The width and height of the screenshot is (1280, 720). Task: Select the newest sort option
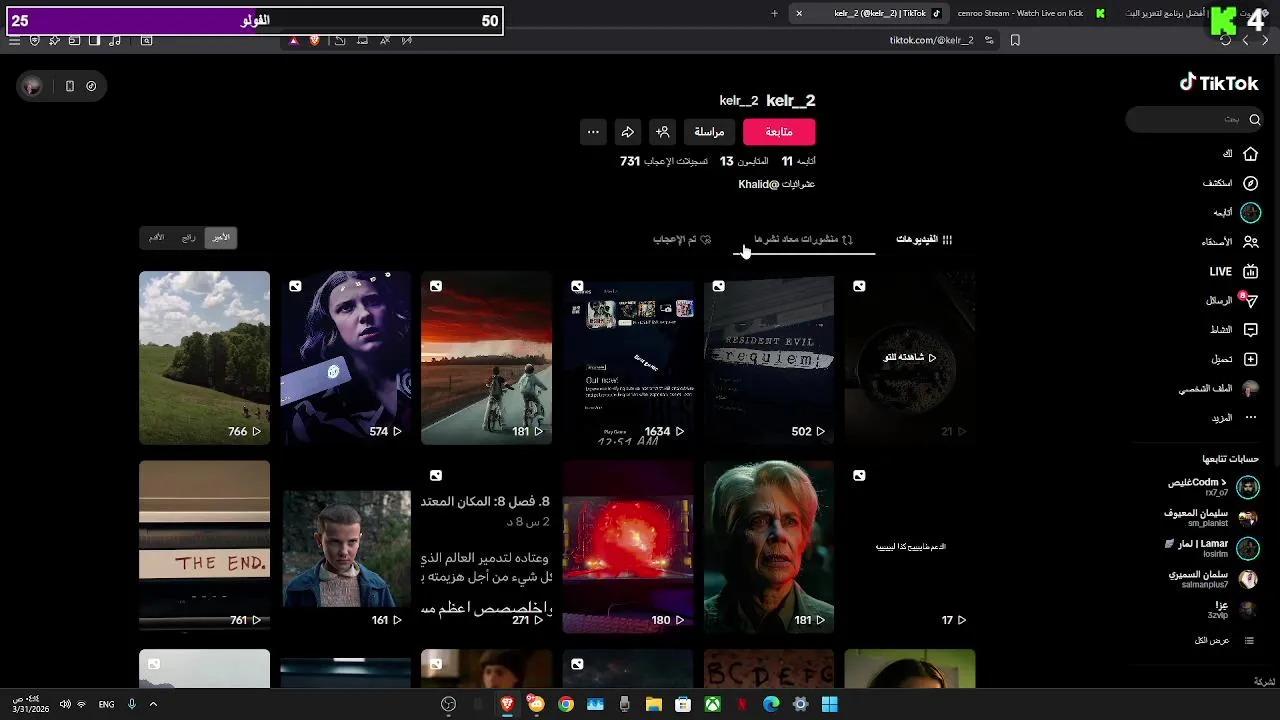point(221,238)
